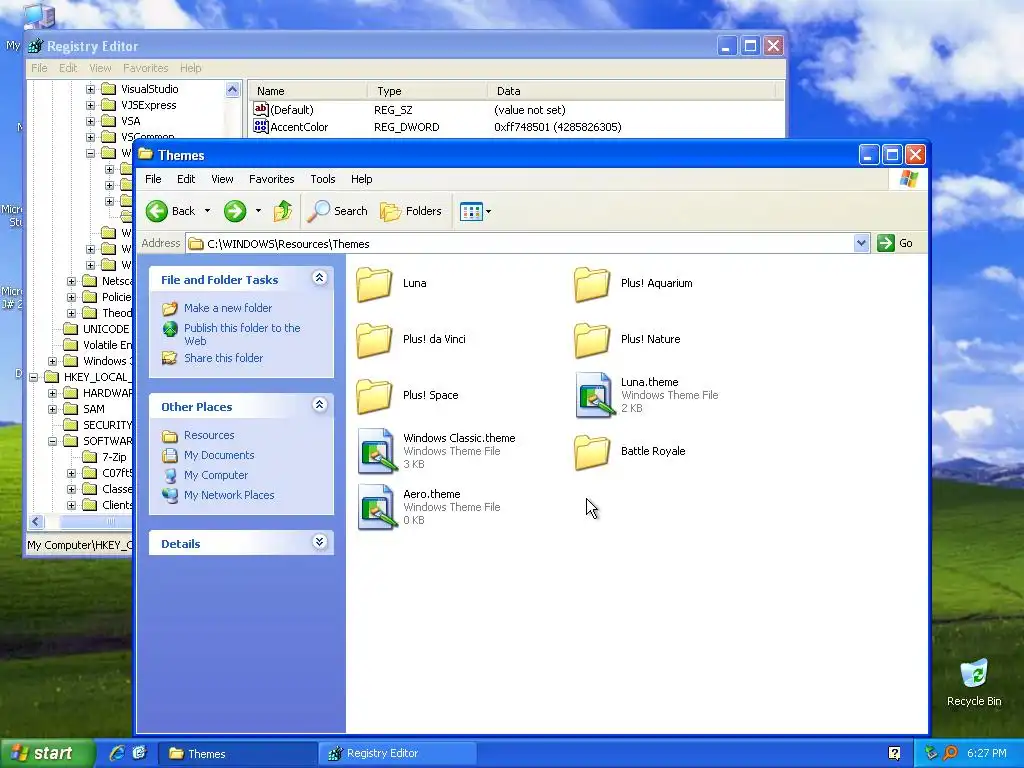Screen dimensions: 1024x768
Task: Expand the VJSExpress registry key
Action: click(90, 105)
